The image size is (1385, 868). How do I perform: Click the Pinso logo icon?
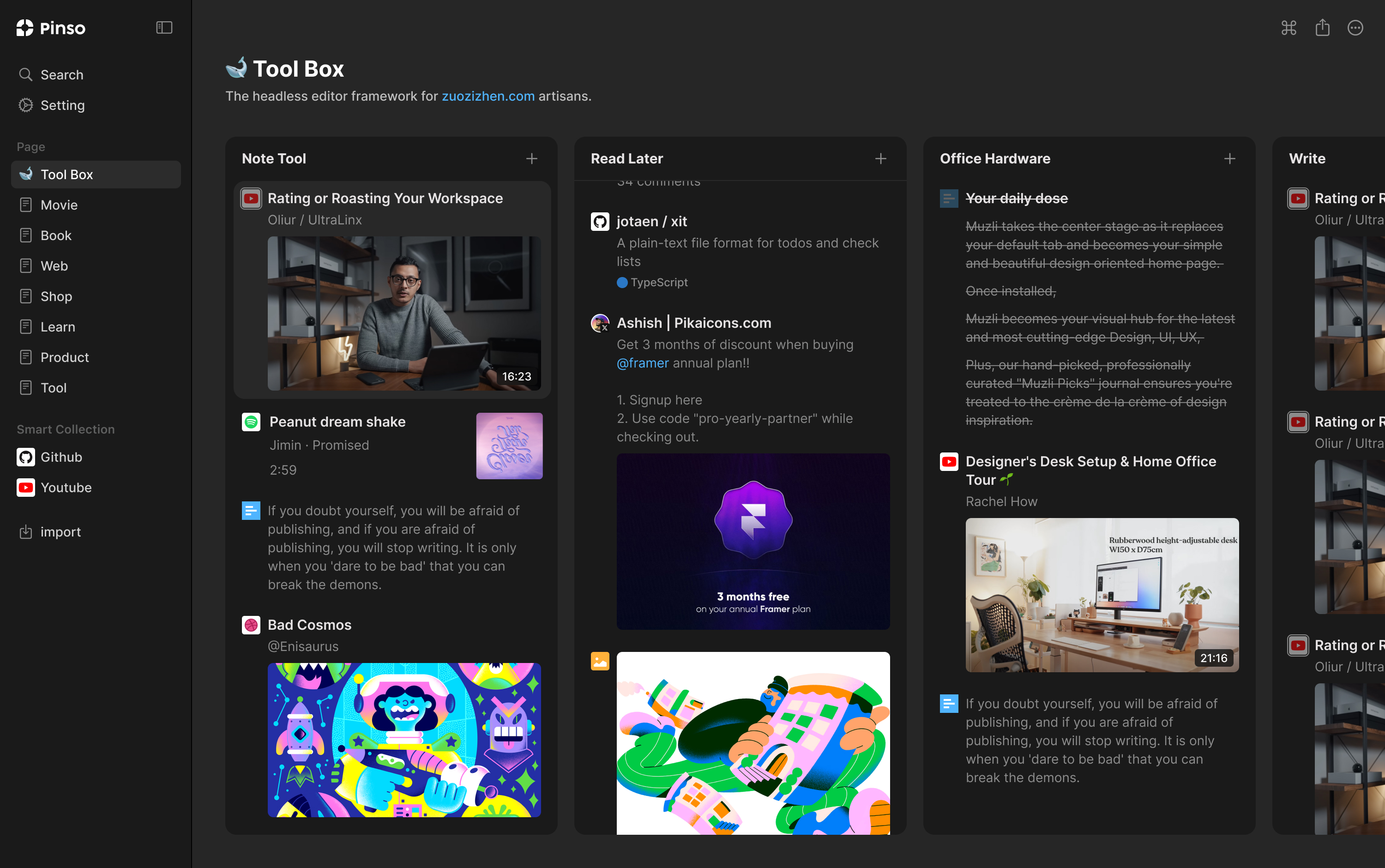coord(24,28)
